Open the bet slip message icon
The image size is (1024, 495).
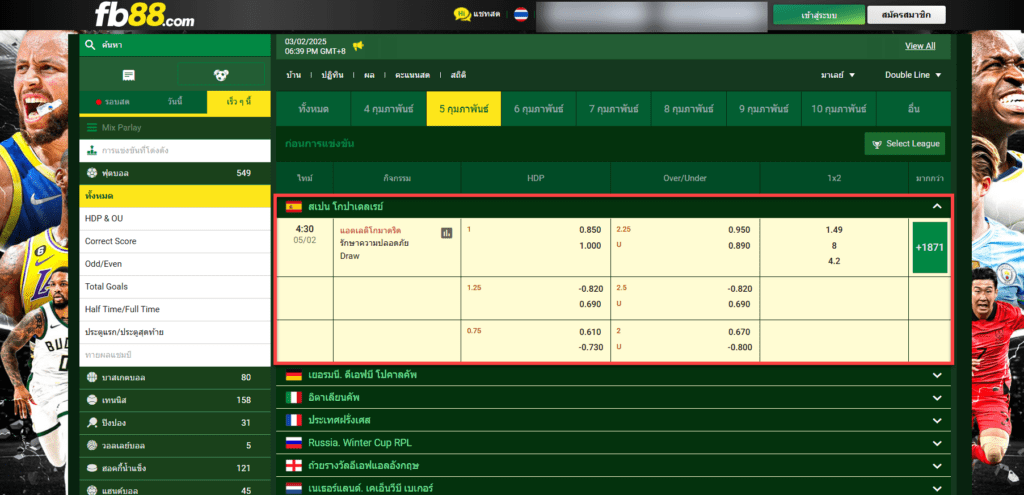click(x=129, y=75)
